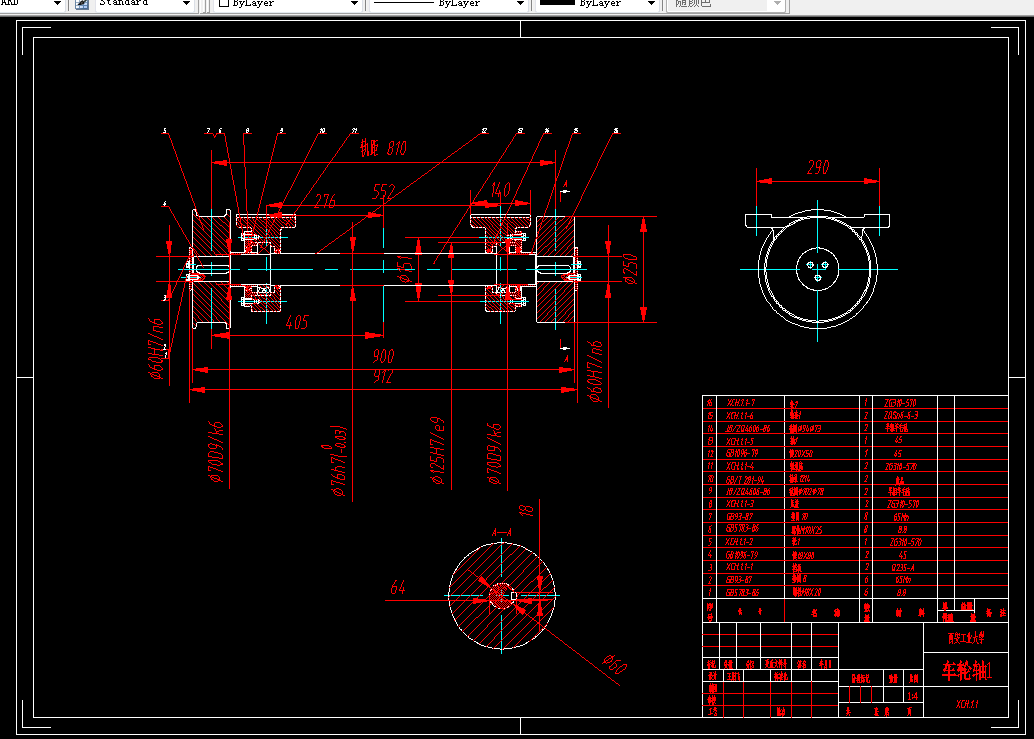Select the 810 track gauge dimension text
Viewport: 1034px width, 739px height.
coord(383,148)
